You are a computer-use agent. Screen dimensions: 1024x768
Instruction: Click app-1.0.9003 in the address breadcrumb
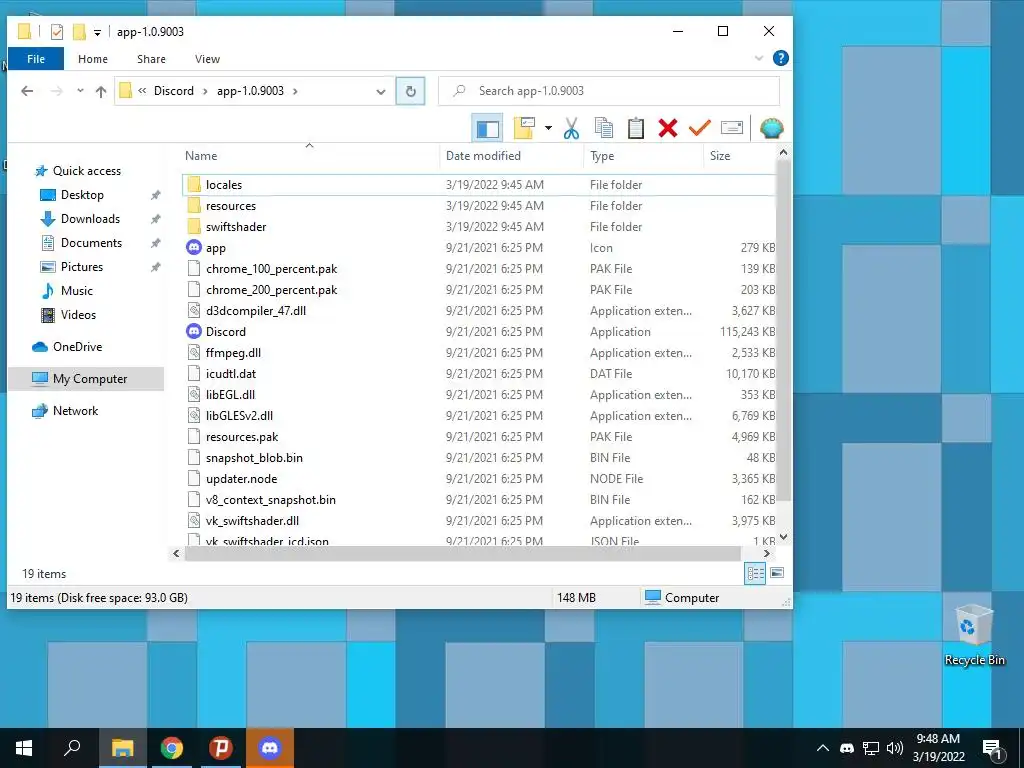coord(250,91)
